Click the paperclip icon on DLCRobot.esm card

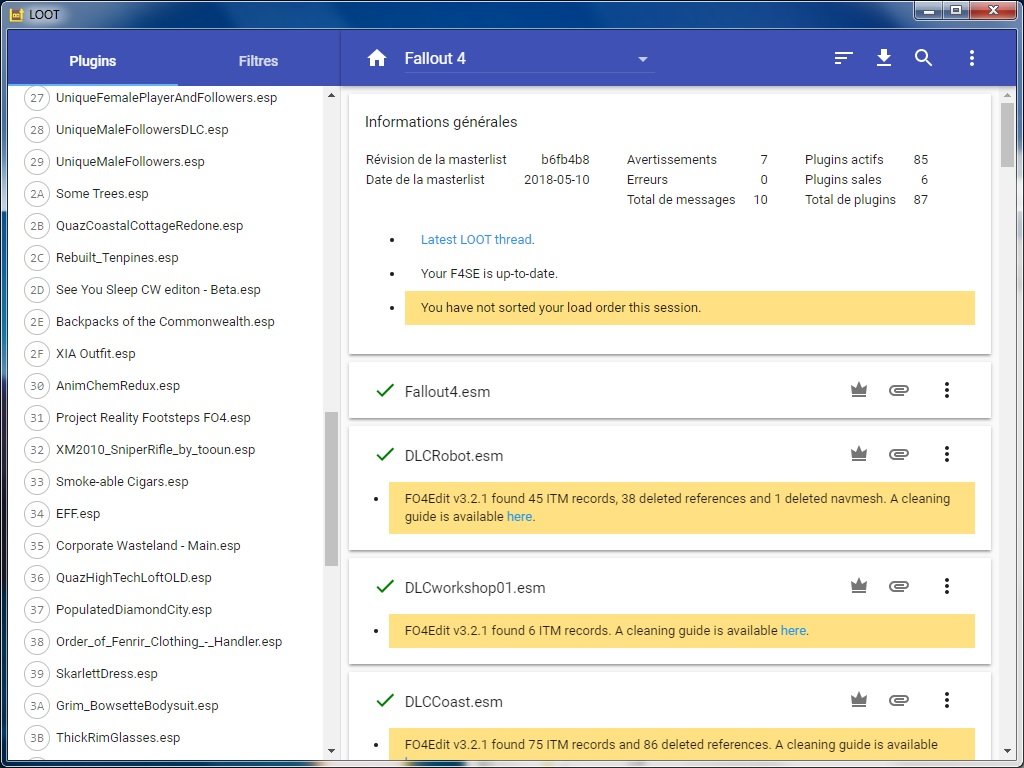[x=899, y=455]
